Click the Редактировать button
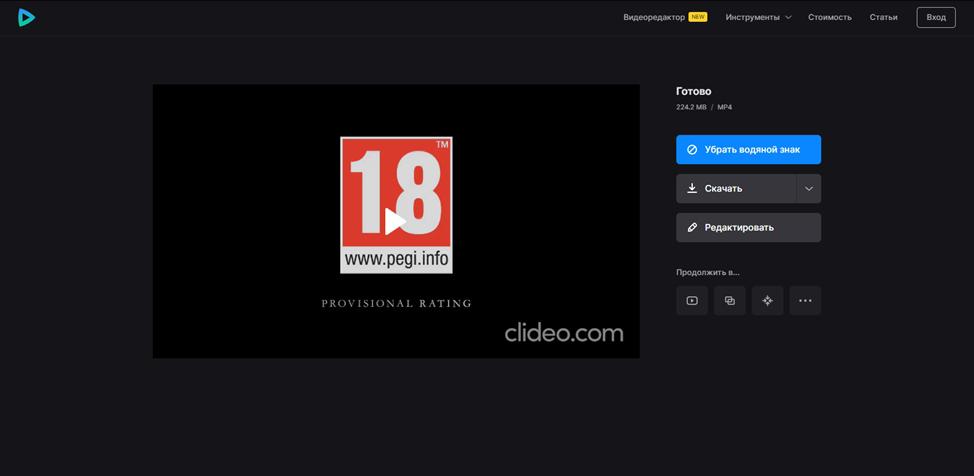The width and height of the screenshot is (974, 476). [748, 228]
